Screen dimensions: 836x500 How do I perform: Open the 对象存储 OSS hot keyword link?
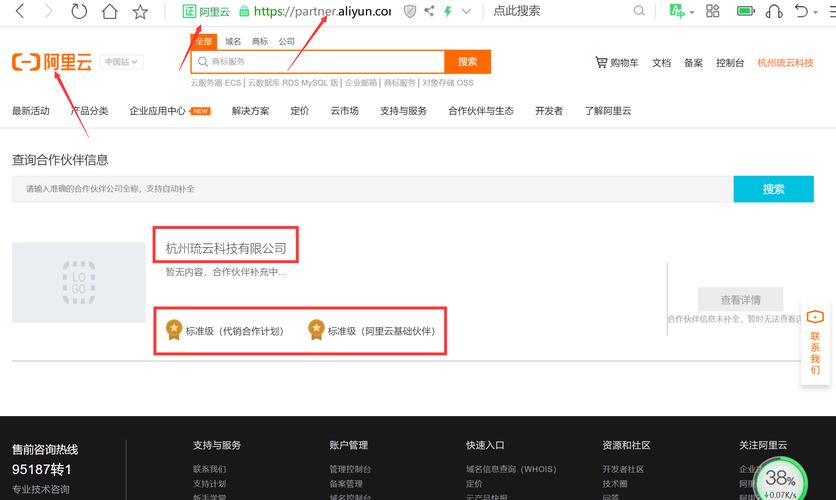coord(448,83)
